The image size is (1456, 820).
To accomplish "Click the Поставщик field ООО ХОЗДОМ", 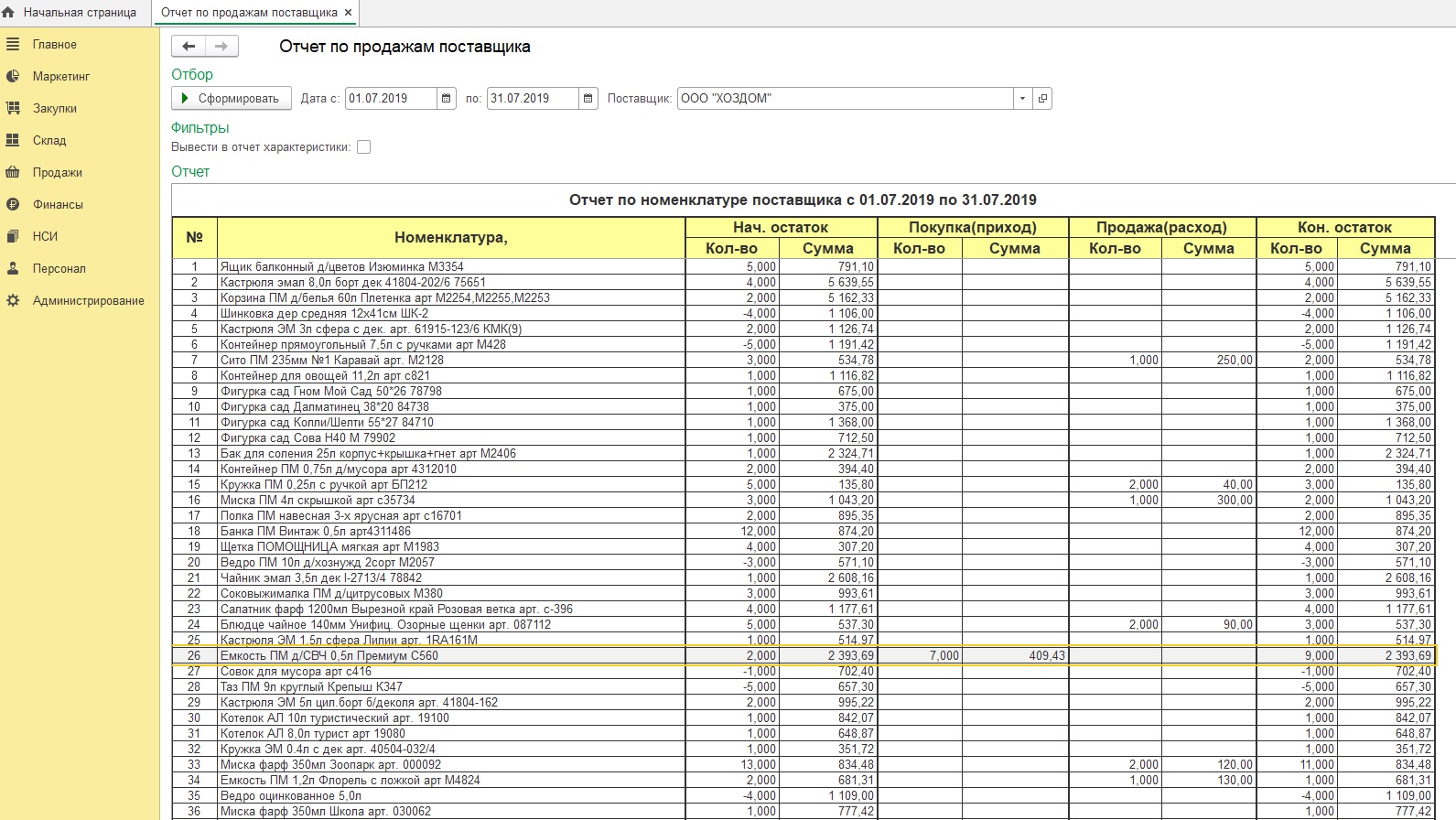I will (845, 98).
